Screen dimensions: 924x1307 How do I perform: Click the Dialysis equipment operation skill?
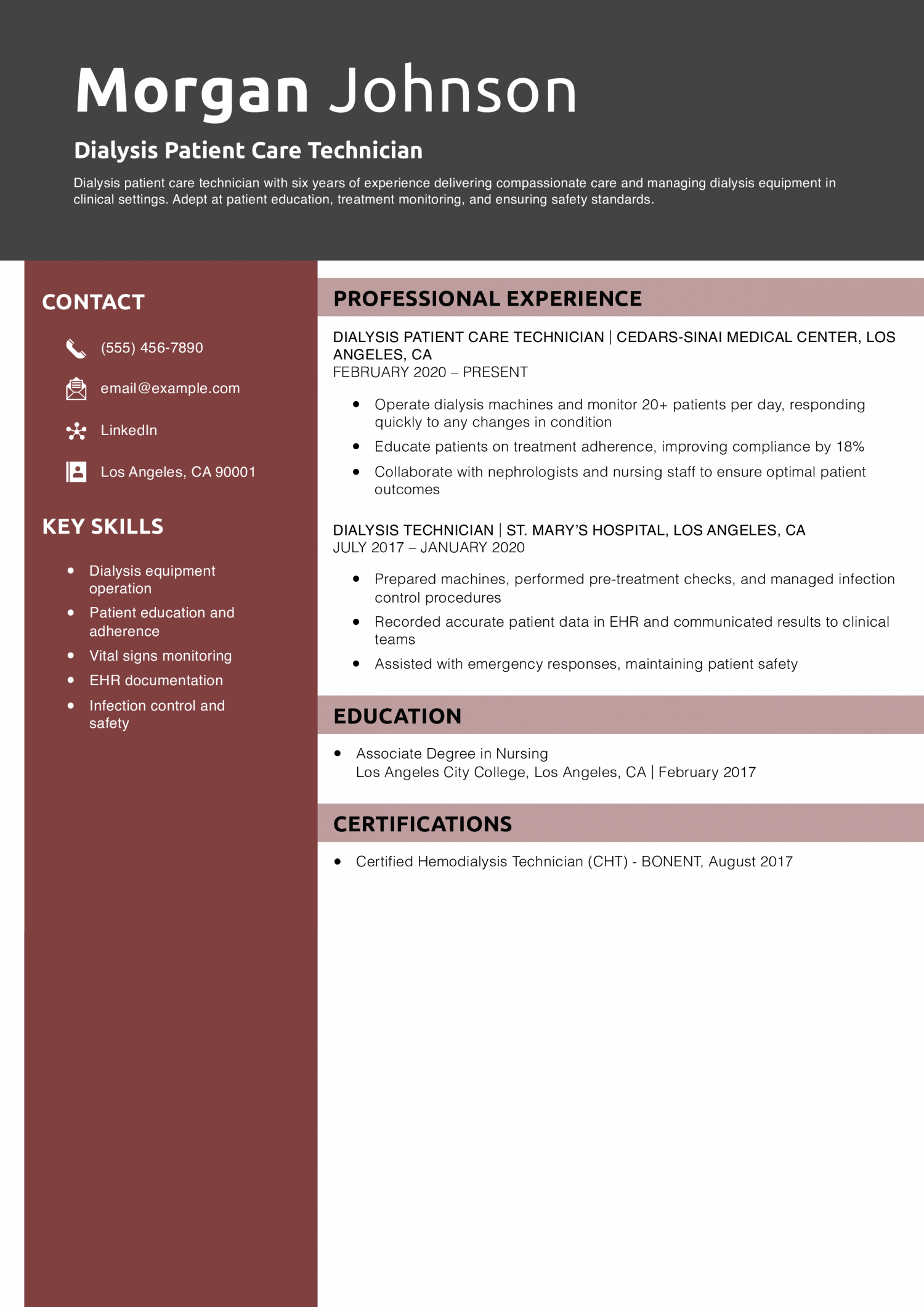click(152, 579)
